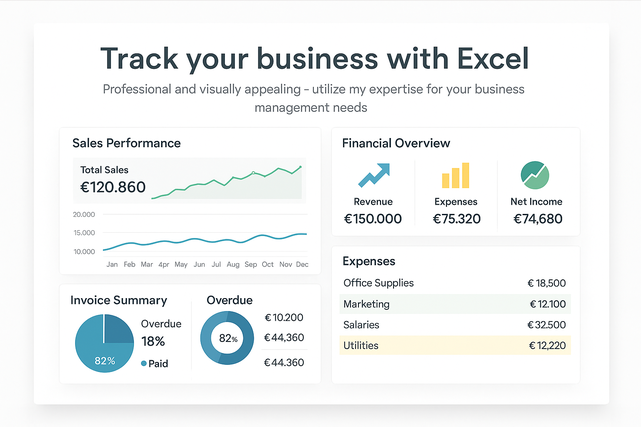The width and height of the screenshot is (641, 427).
Task: Select the highlighted Utilities expense row
Action: pyautogui.click(x=455, y=345)
